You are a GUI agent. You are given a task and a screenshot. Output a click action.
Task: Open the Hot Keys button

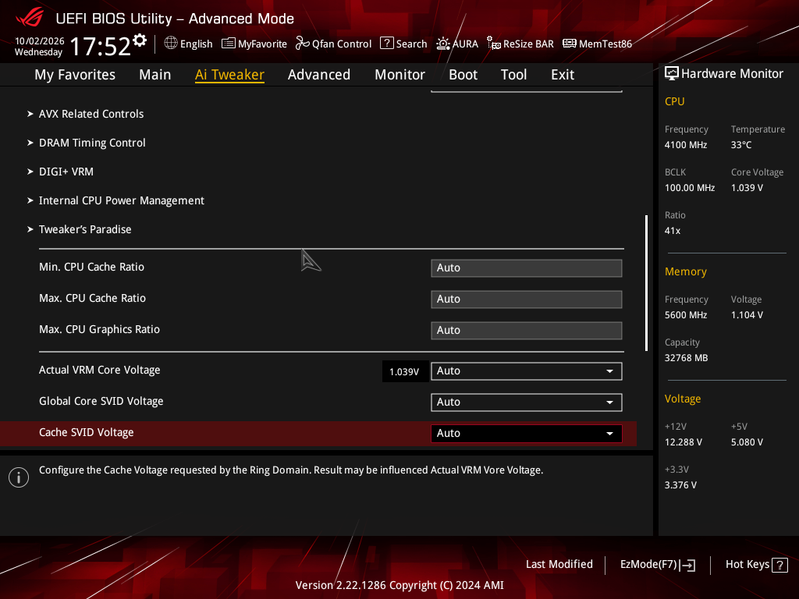click(x=756, y=565)
